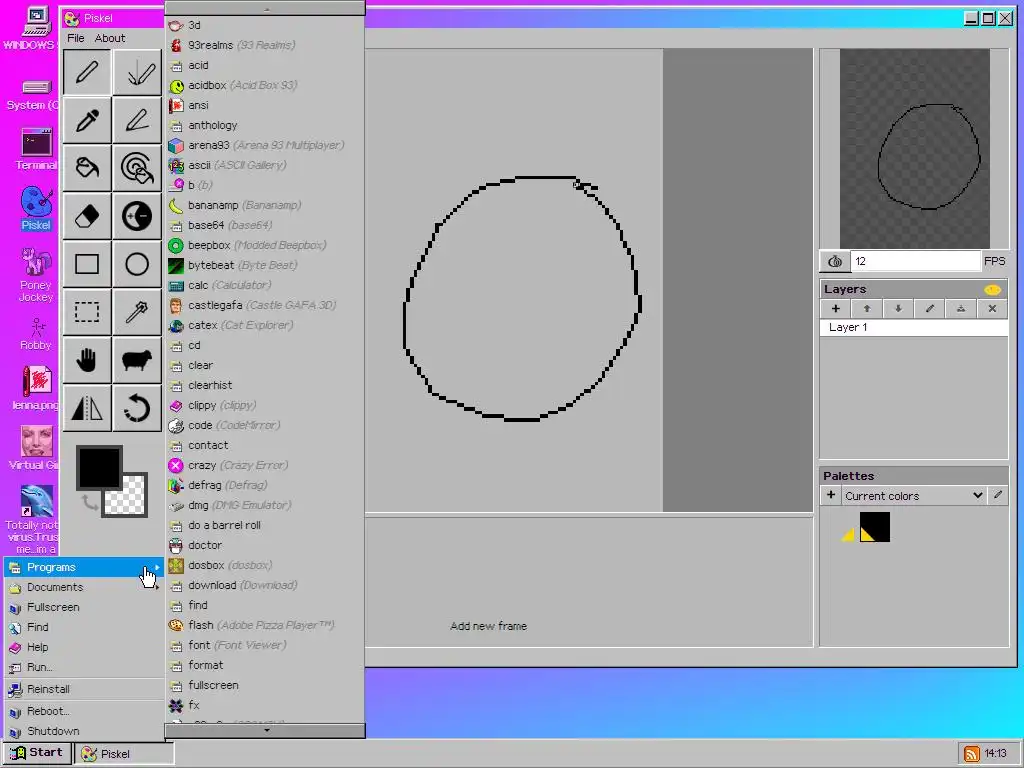Edit the selected palette pencil icon
This screenshot has width=1024, height=768.
click(x=998, y=495)
